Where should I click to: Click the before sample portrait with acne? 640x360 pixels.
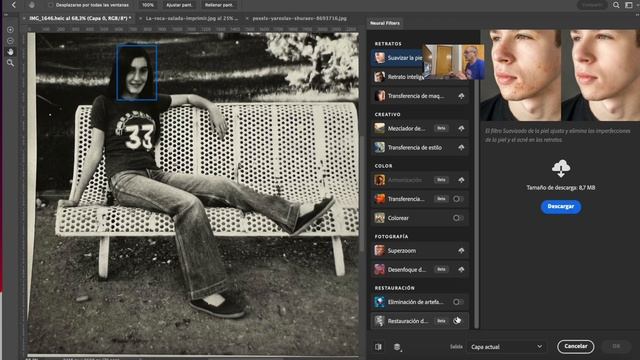[x=520, y=75]
